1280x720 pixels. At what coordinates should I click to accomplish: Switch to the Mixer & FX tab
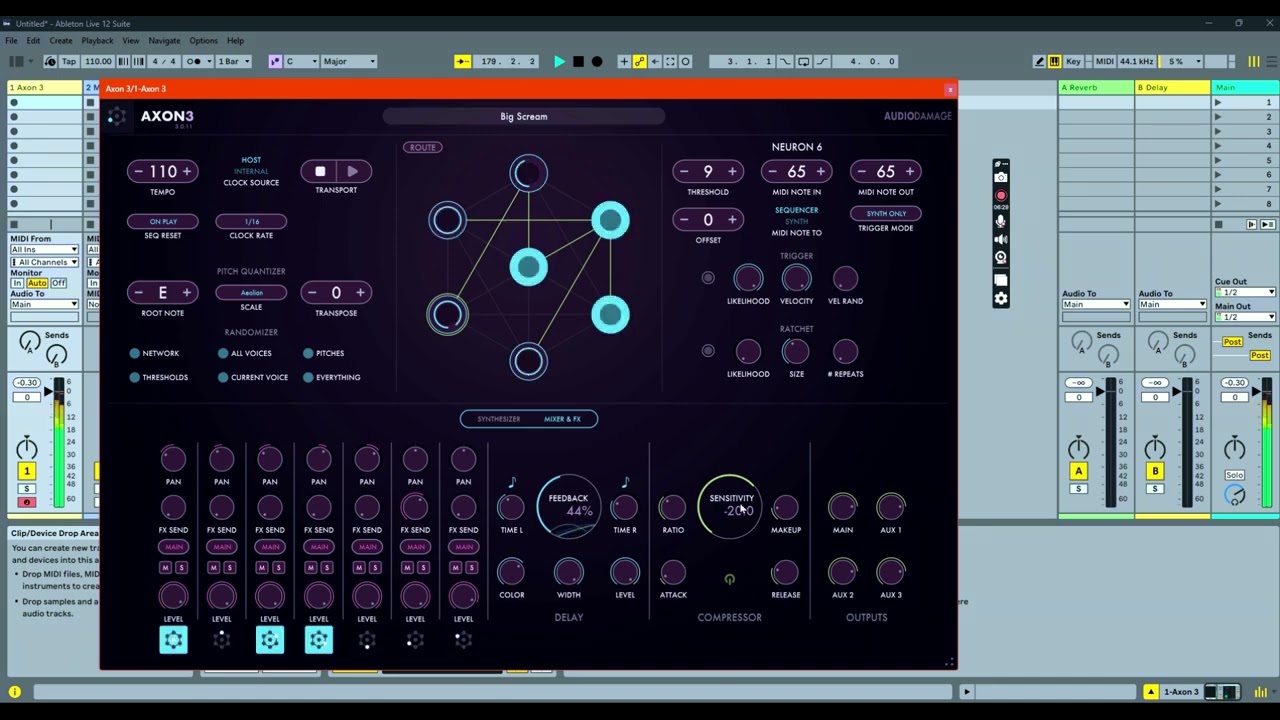click(562, 419)
